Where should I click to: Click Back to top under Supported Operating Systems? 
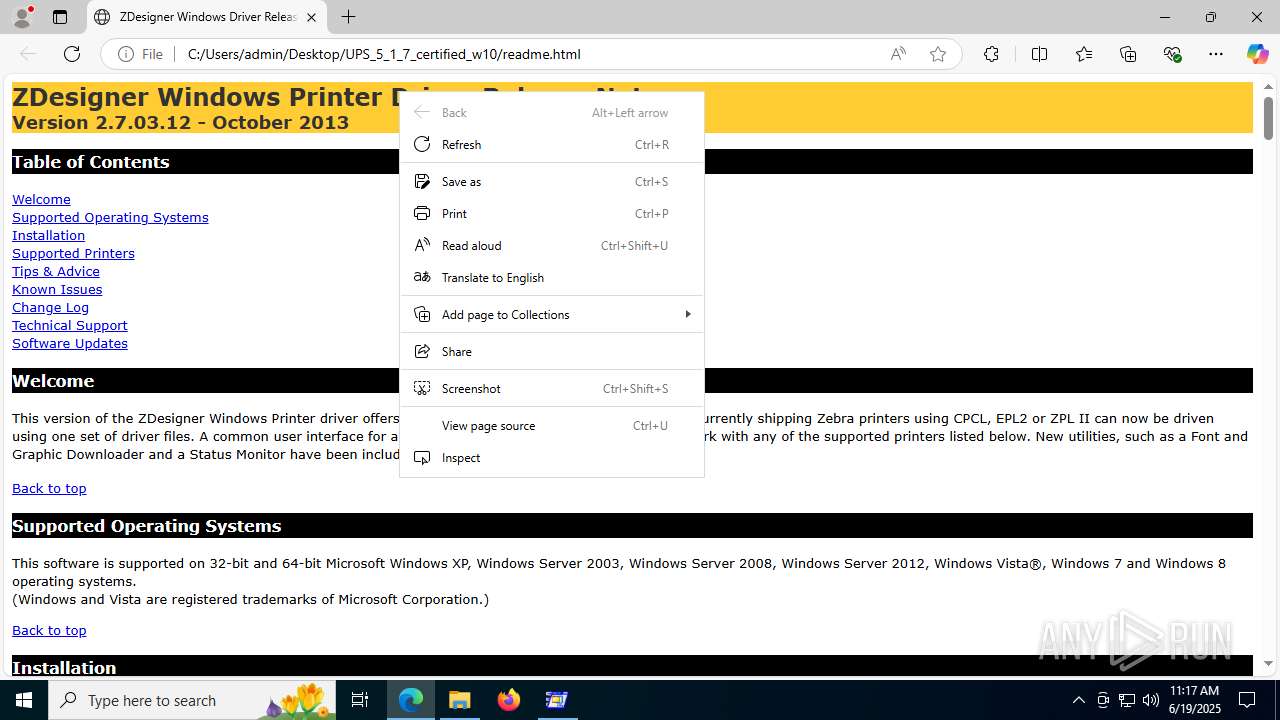[49, 630]
